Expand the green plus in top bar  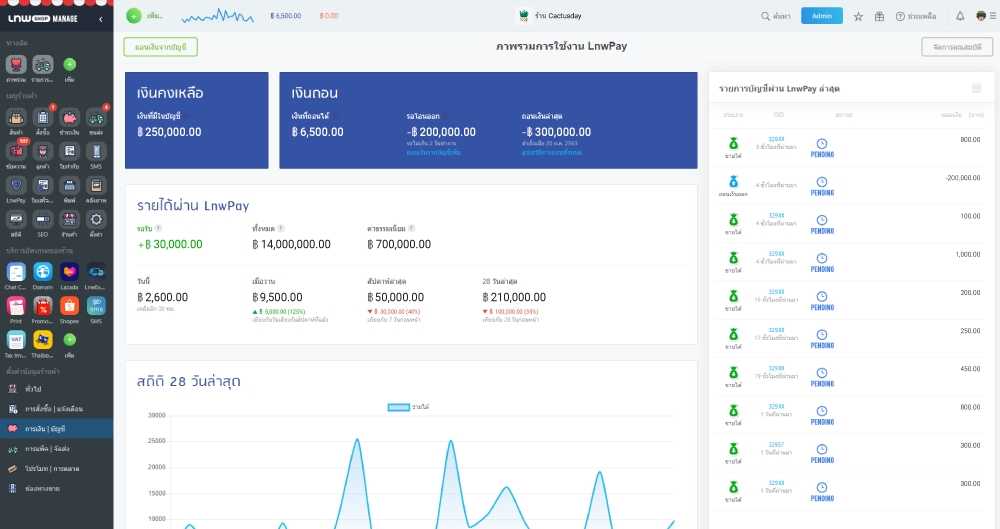(133, 16)
